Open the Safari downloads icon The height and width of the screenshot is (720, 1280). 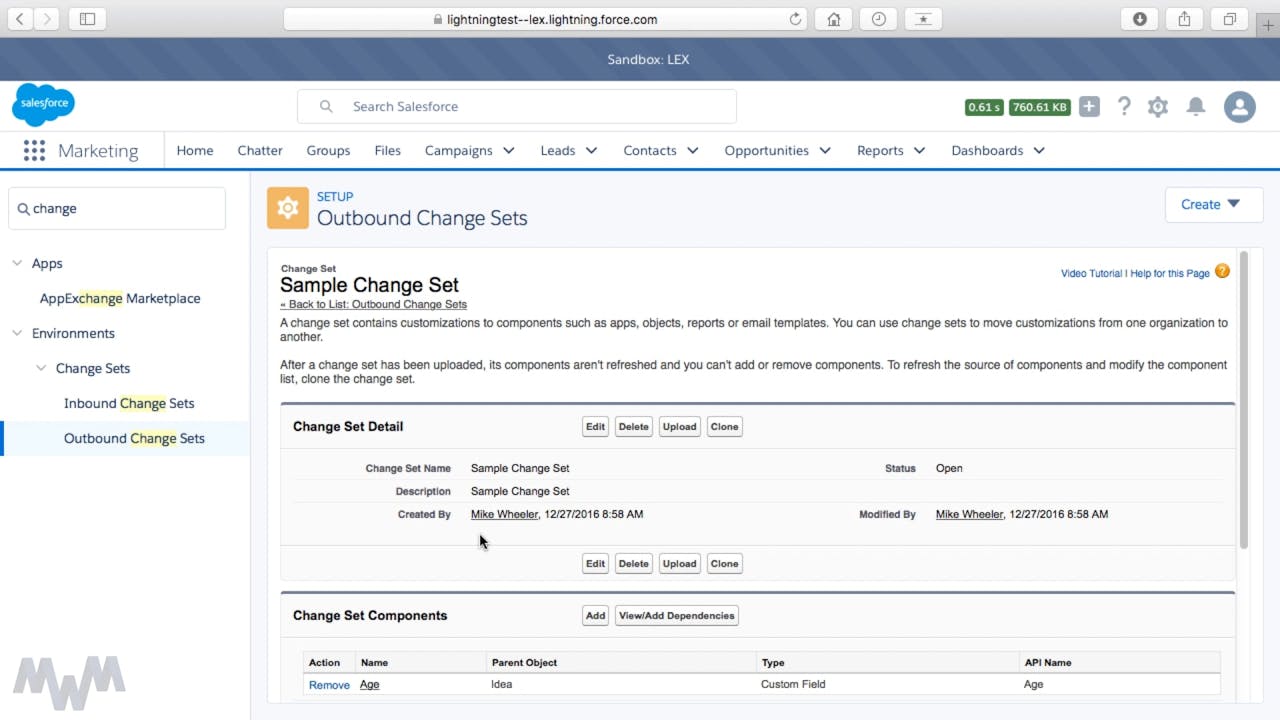click(1139, 19)
